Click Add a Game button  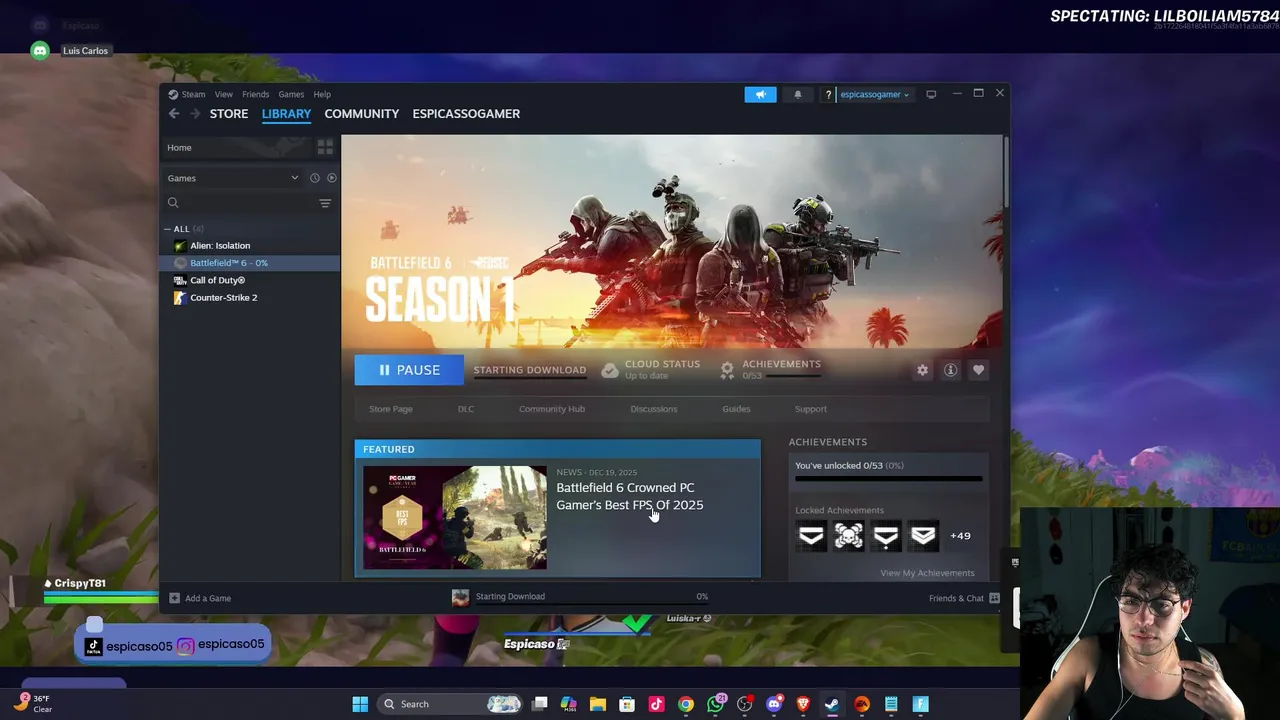[200, 598]
